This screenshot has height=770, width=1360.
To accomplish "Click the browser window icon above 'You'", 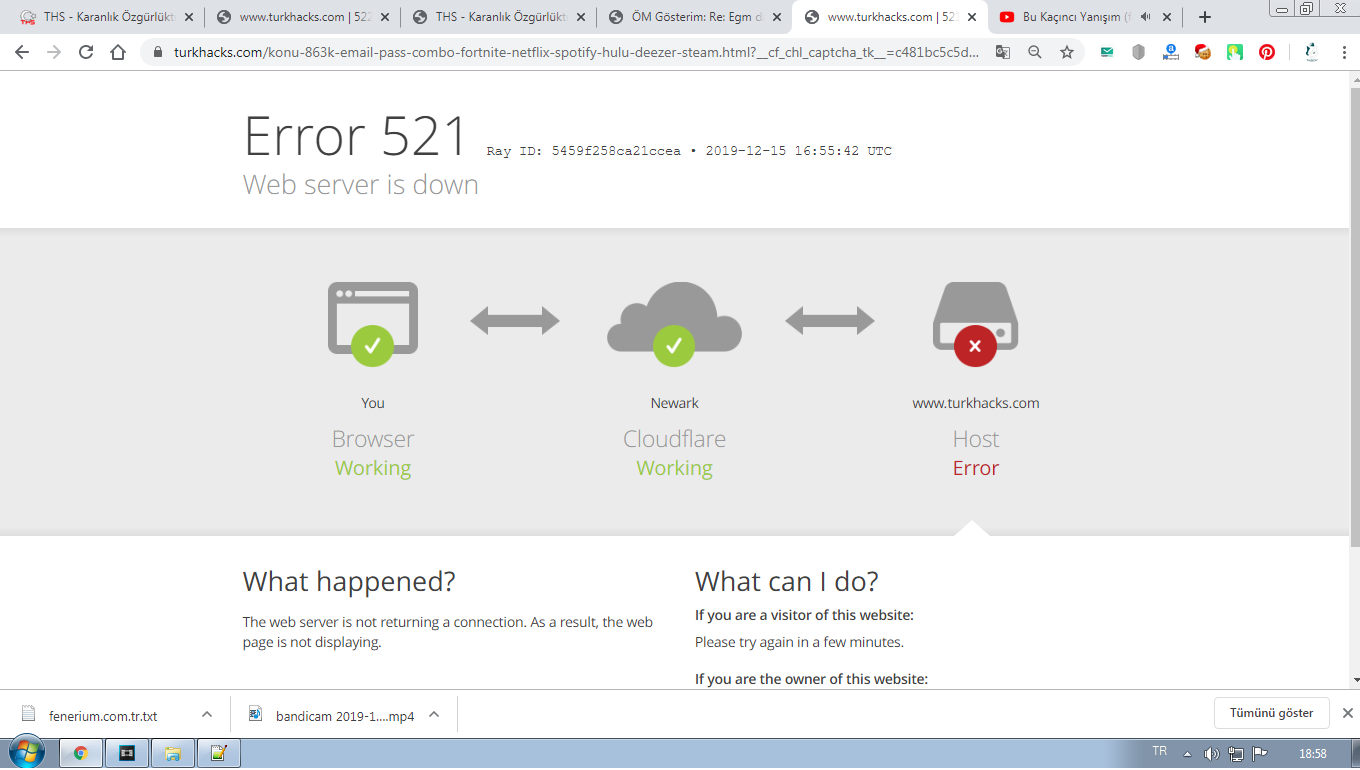I will click(373, 323).
